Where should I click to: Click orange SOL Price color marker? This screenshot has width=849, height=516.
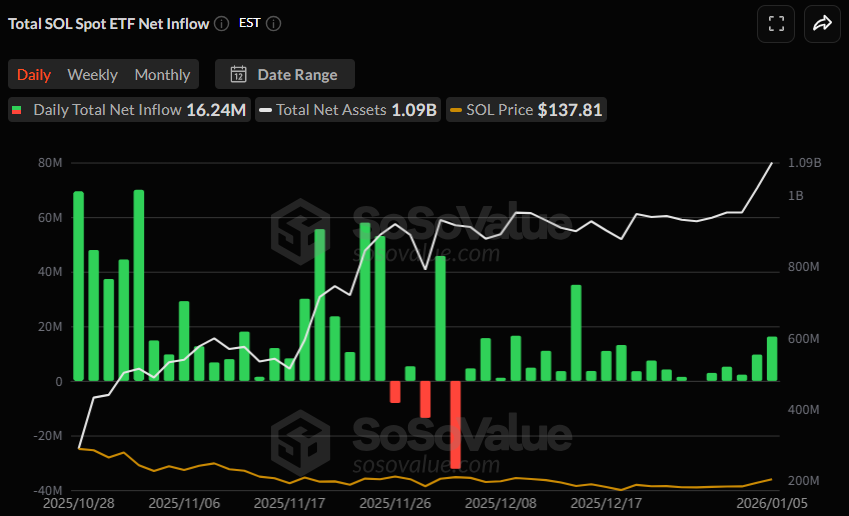coord(457,110)
